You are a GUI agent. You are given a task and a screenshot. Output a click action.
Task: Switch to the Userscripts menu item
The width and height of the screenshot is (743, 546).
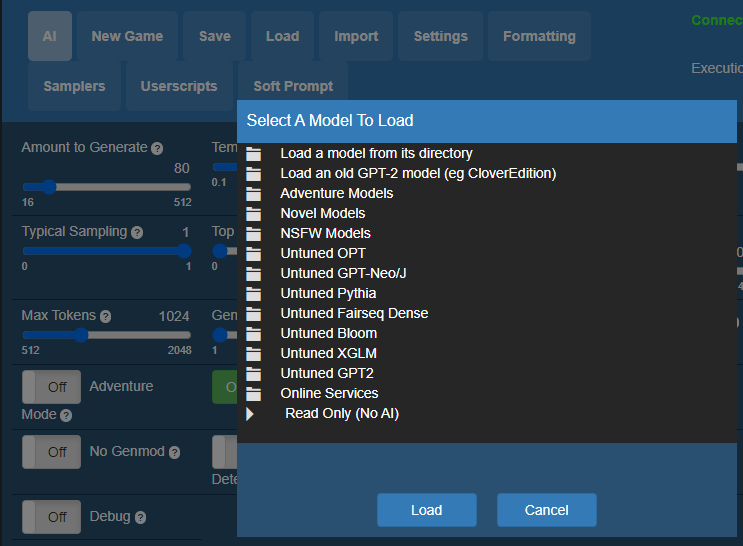click(x=179, y=86)
